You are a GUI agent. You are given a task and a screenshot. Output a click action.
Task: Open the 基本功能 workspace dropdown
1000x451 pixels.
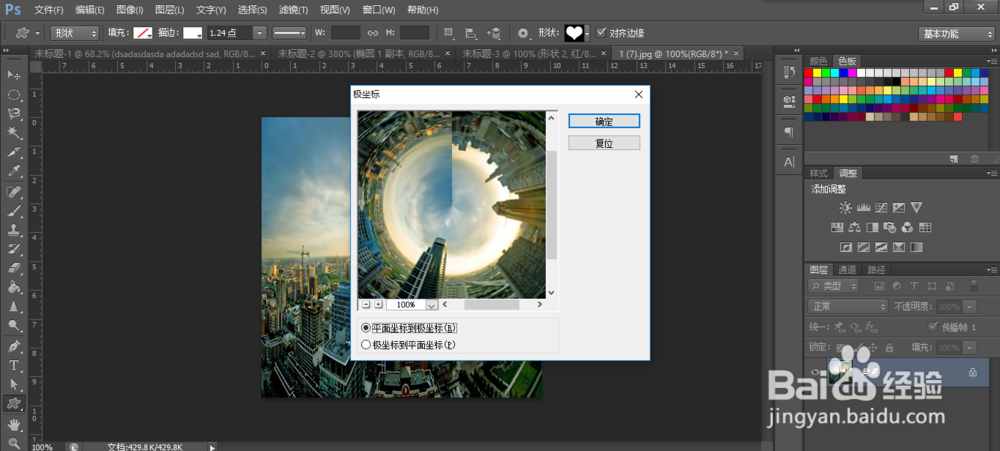(x=956, y=34)
